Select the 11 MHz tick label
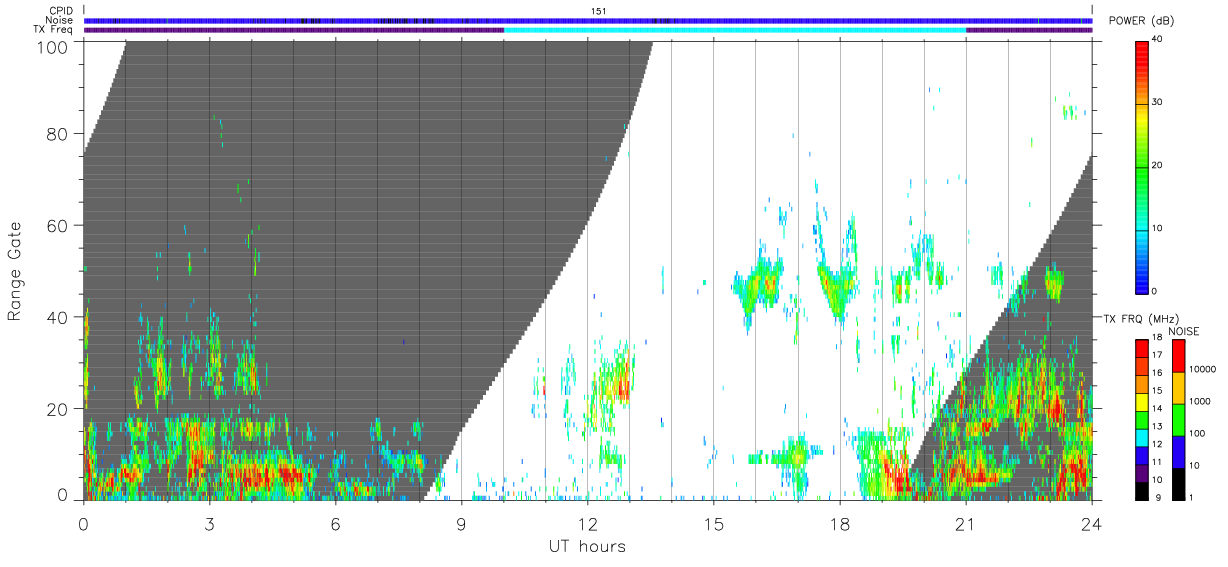Image resolution: width=1228 pixels, height=567 pixels. [1157, 462]
